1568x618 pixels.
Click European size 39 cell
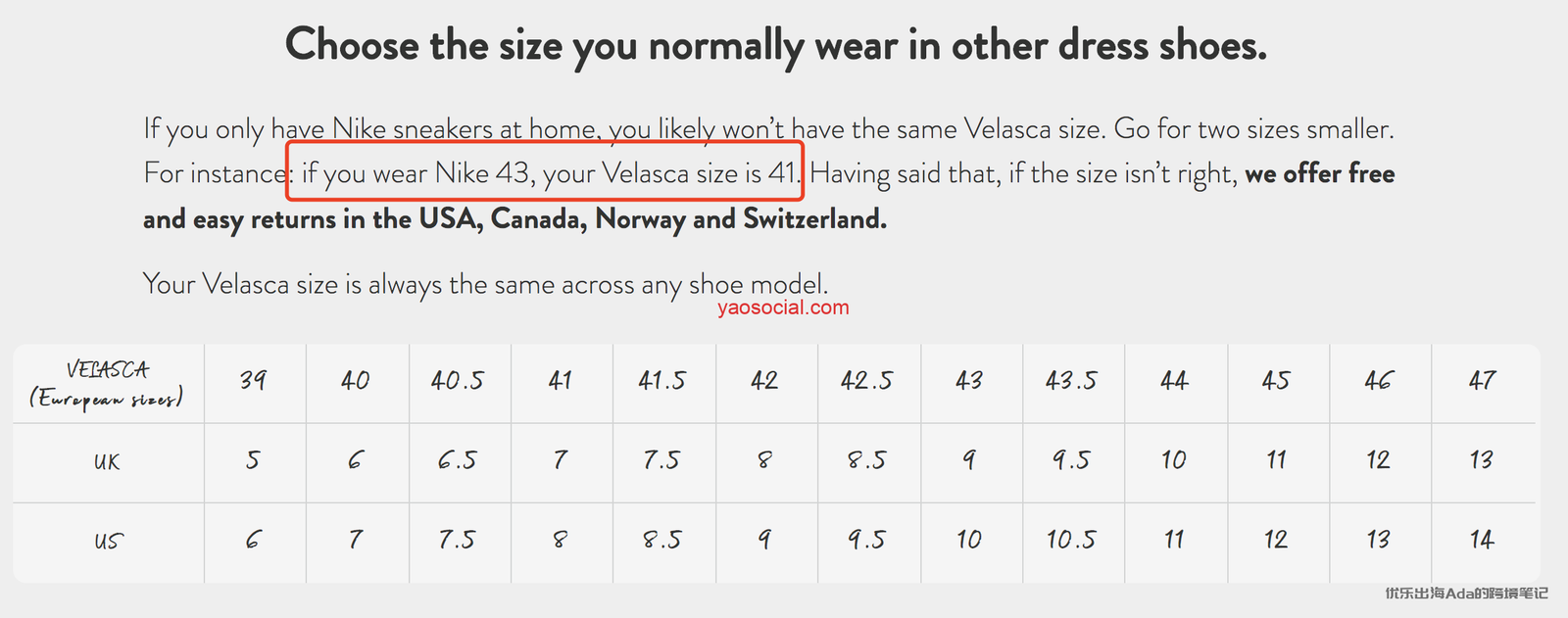[253, 381]
